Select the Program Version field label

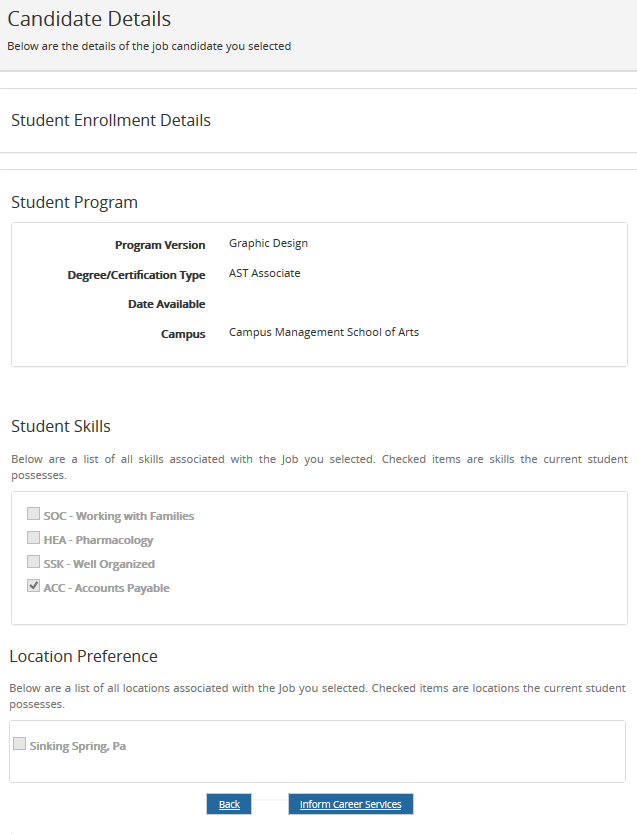160,244
